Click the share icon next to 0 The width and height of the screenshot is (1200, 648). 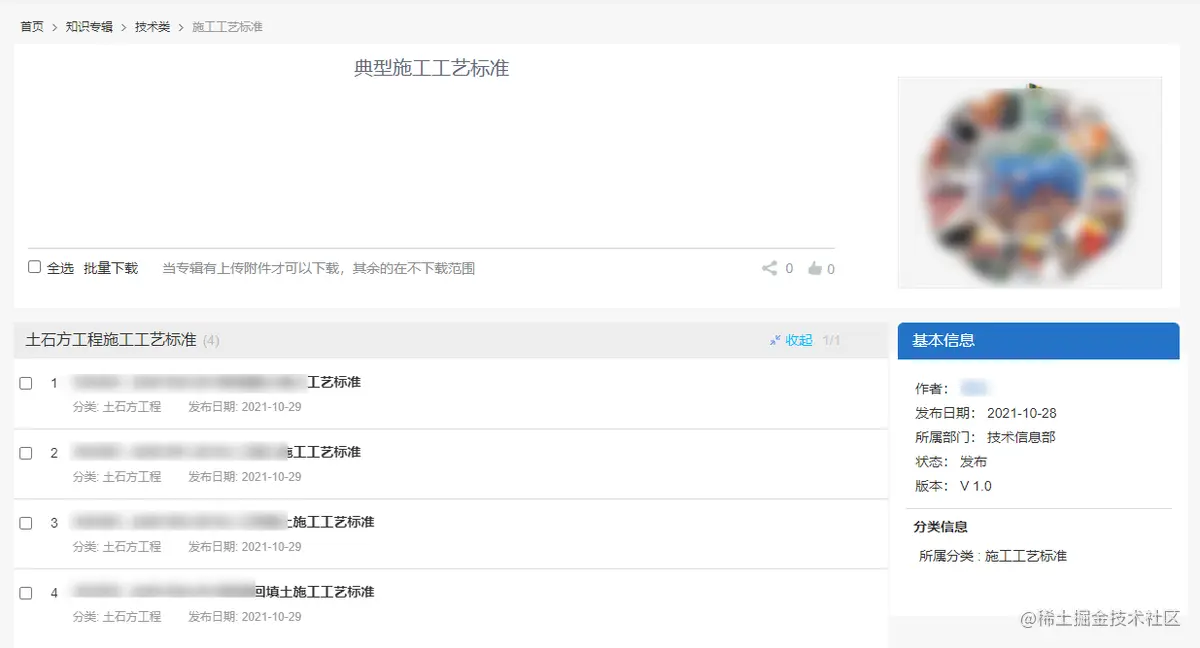[769, 268]
